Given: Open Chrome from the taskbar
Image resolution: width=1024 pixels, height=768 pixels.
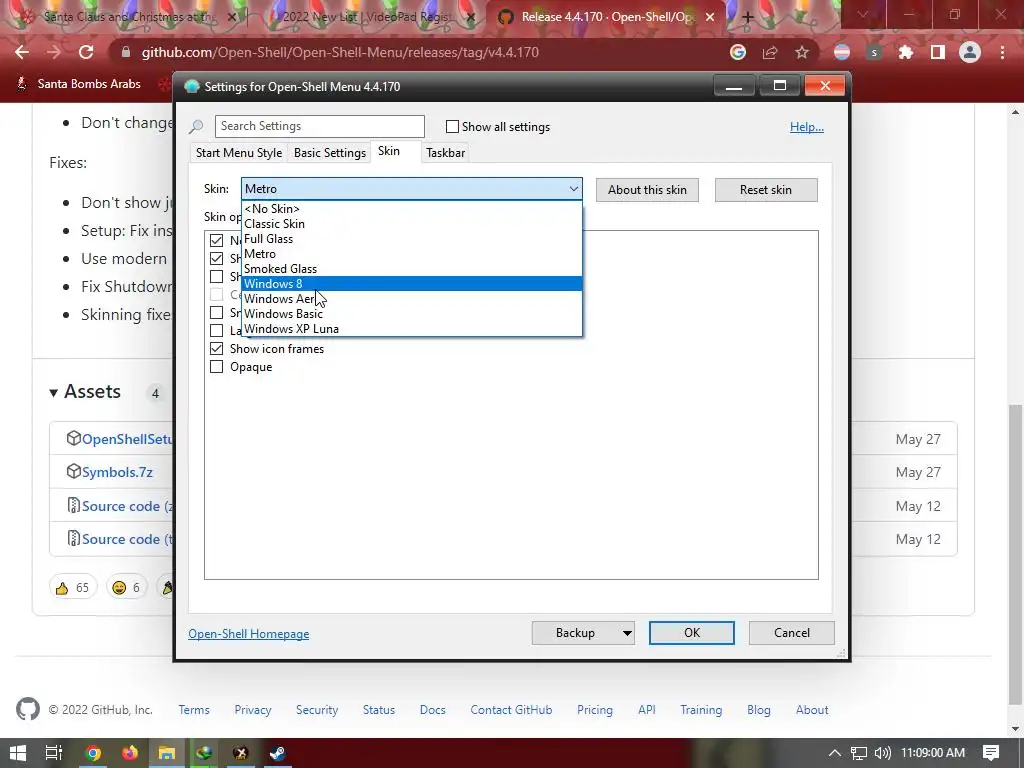Looking at the screenshot, I should (x=93, y=753).
